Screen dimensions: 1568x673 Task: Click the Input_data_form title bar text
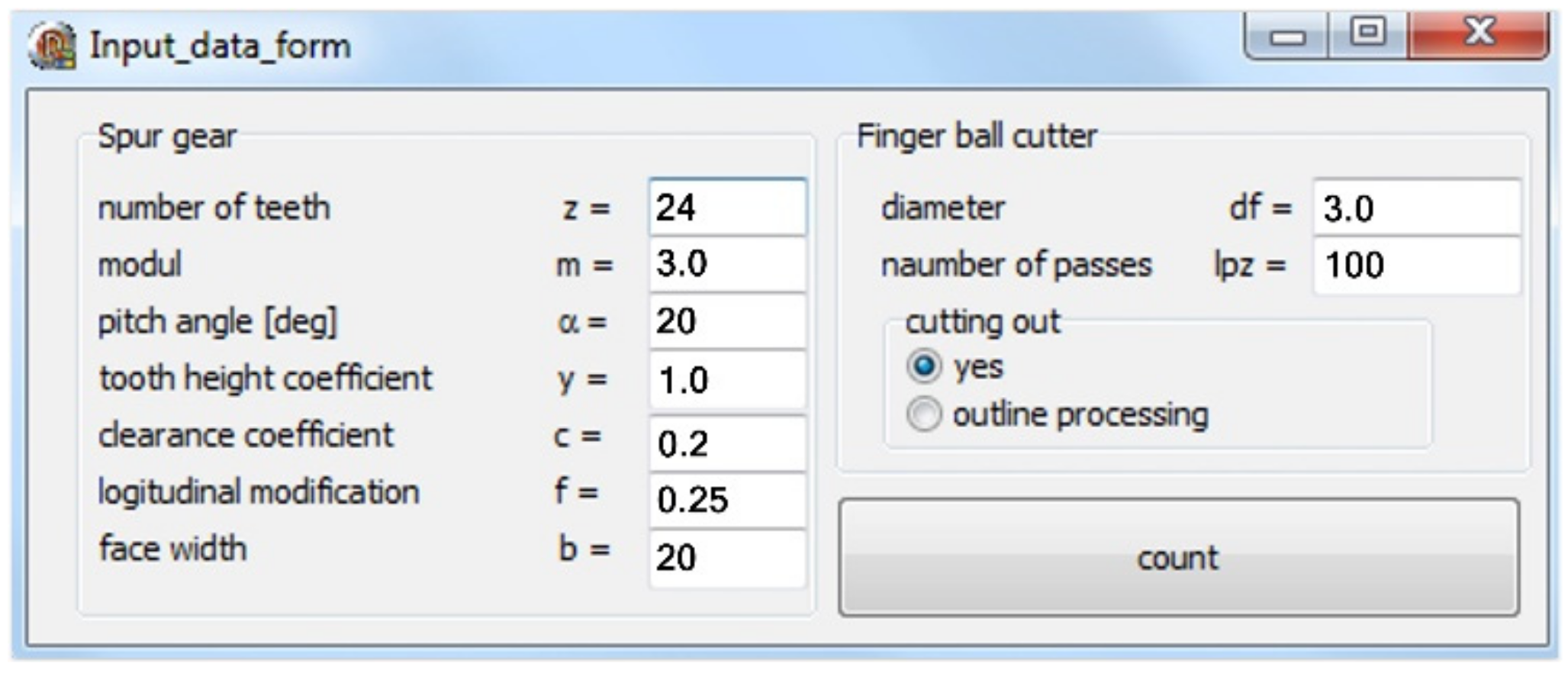point(221,46)
